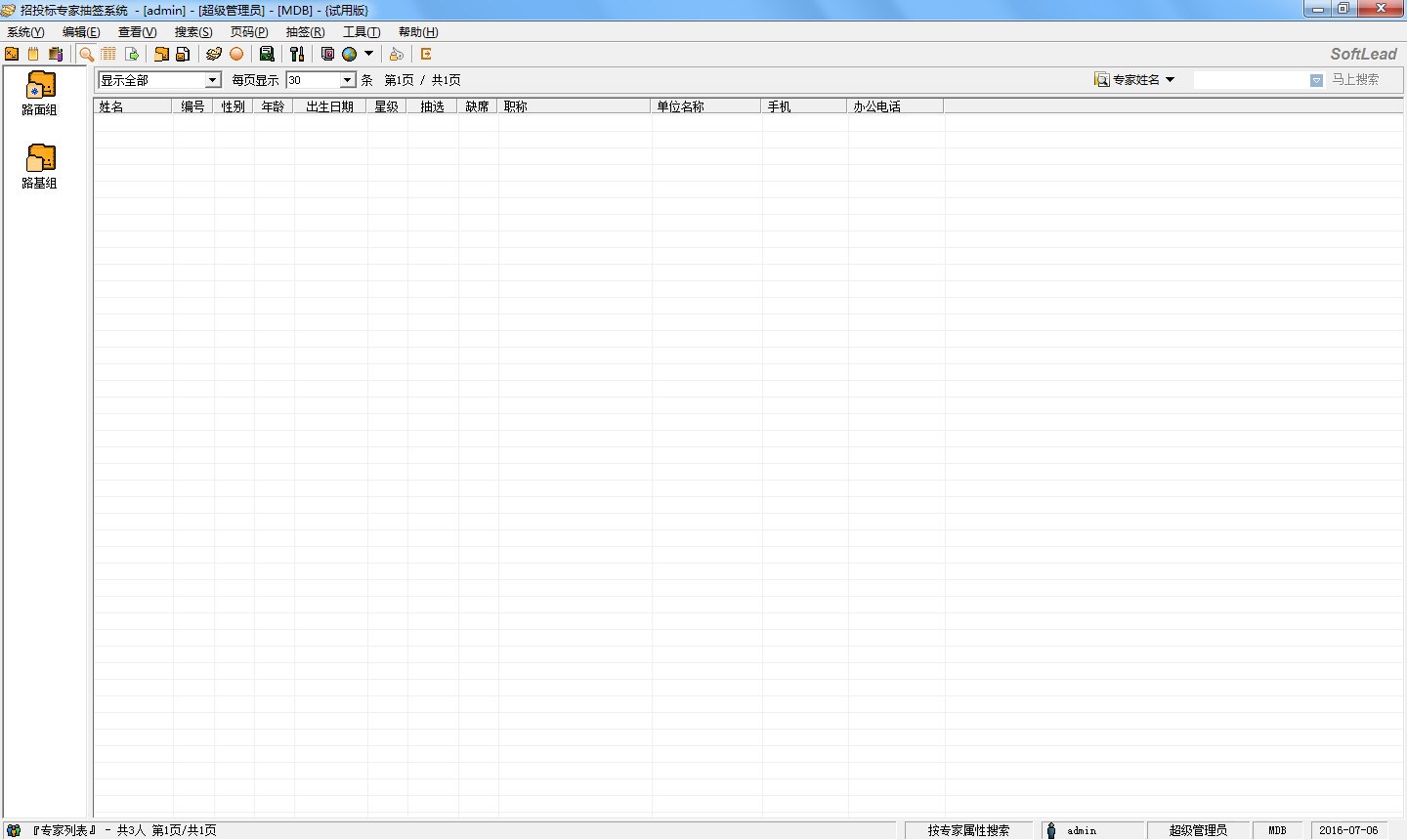Image resolution: width=1407 pixels, height=840 pixels.
Task: Click the 马上搜索 button
Action: (1355, 80)
